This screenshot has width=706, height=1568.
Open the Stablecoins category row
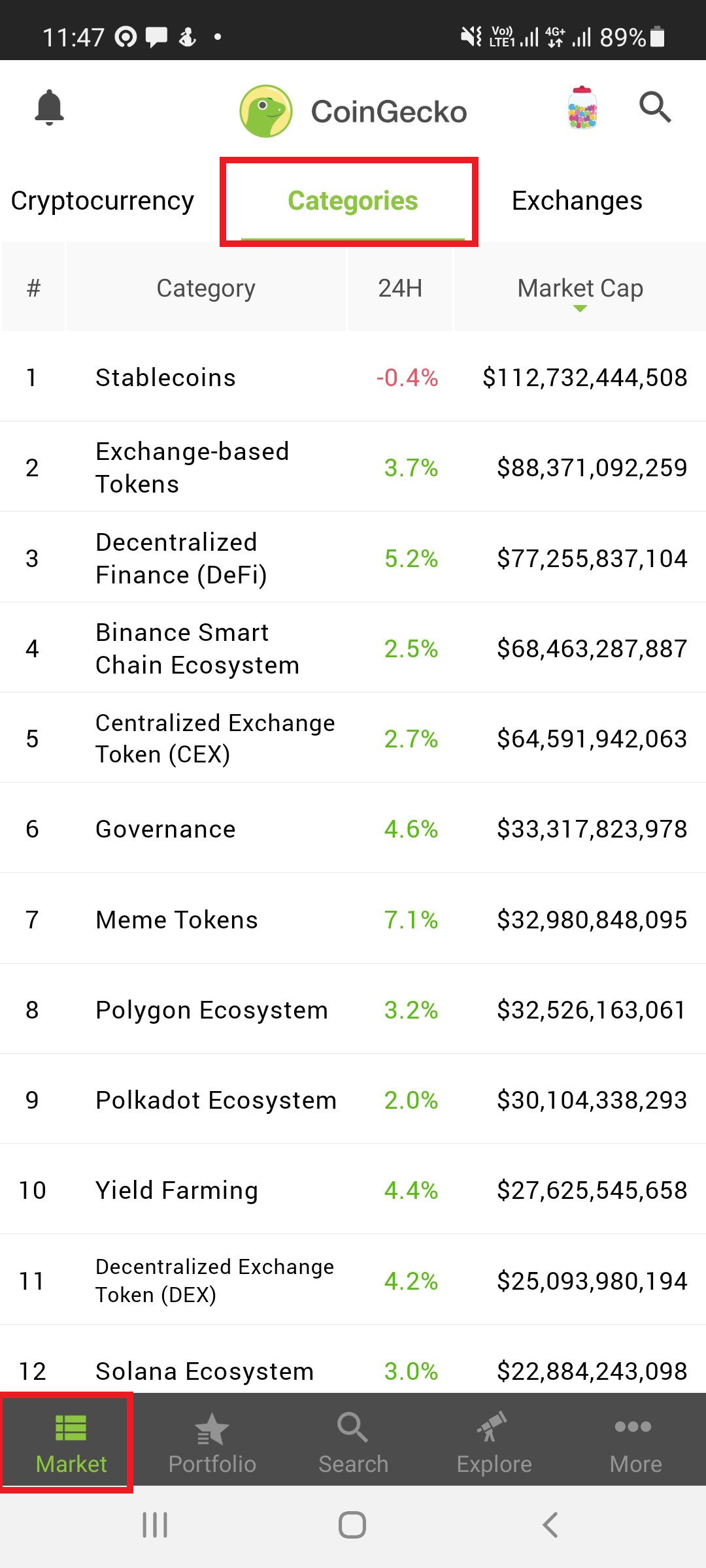coord(353,377)
